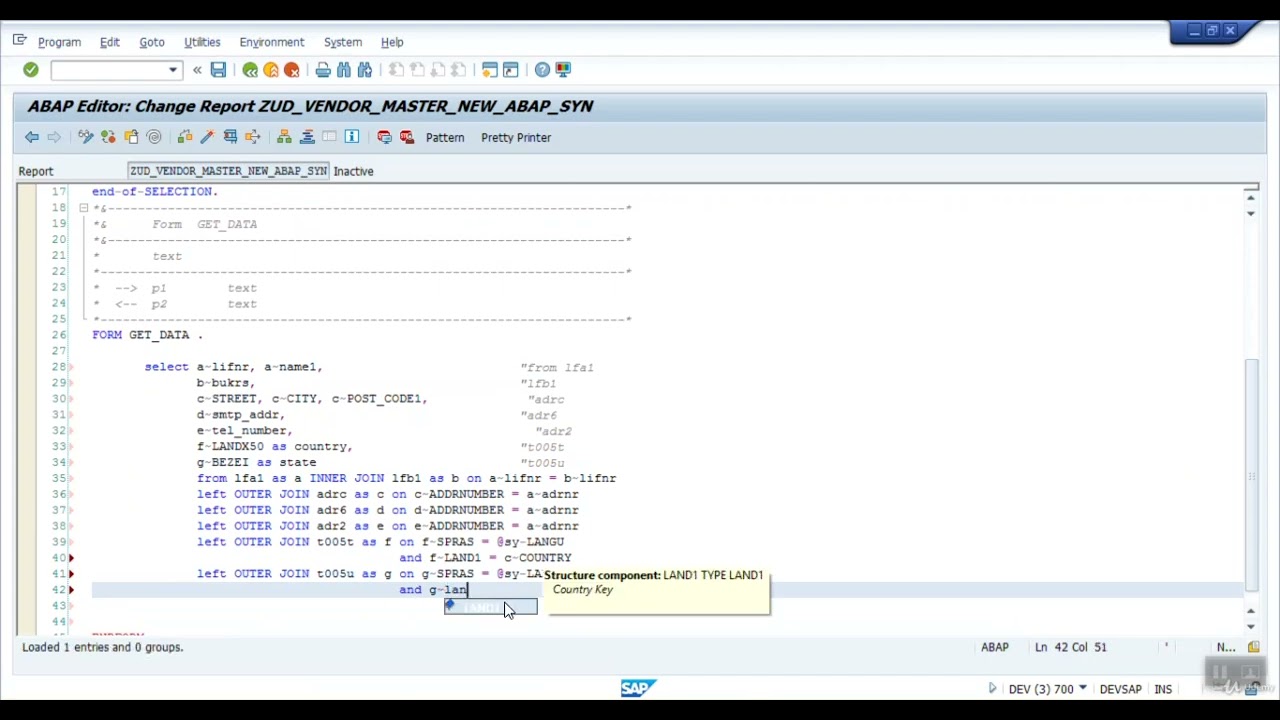
Task: Click the Inactive status label
Action: click(x=353, y=171)
